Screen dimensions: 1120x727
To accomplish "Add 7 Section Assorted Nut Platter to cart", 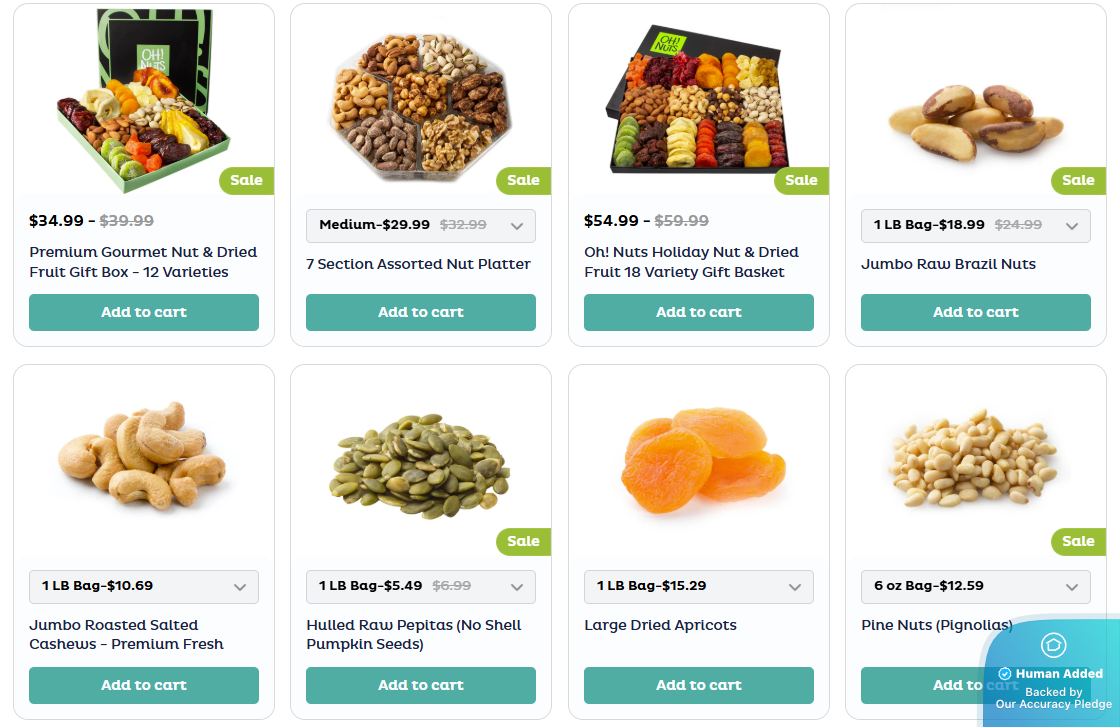I will point(421,313).
